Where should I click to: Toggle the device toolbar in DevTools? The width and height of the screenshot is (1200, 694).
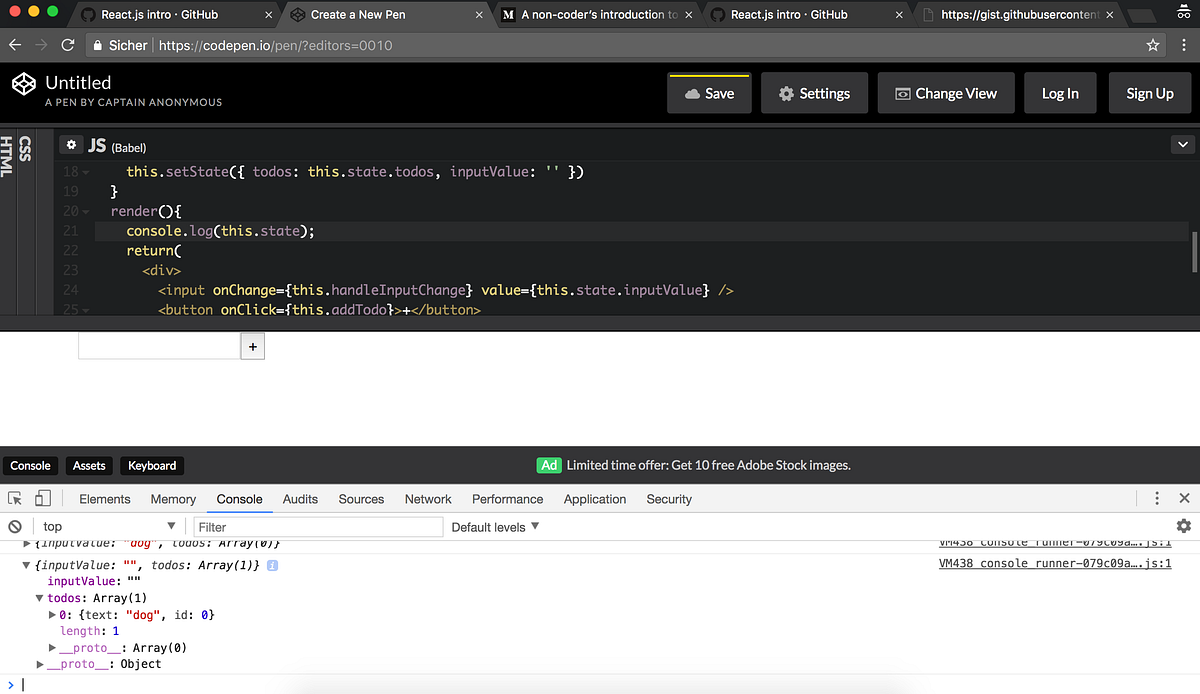pos(41,498)
